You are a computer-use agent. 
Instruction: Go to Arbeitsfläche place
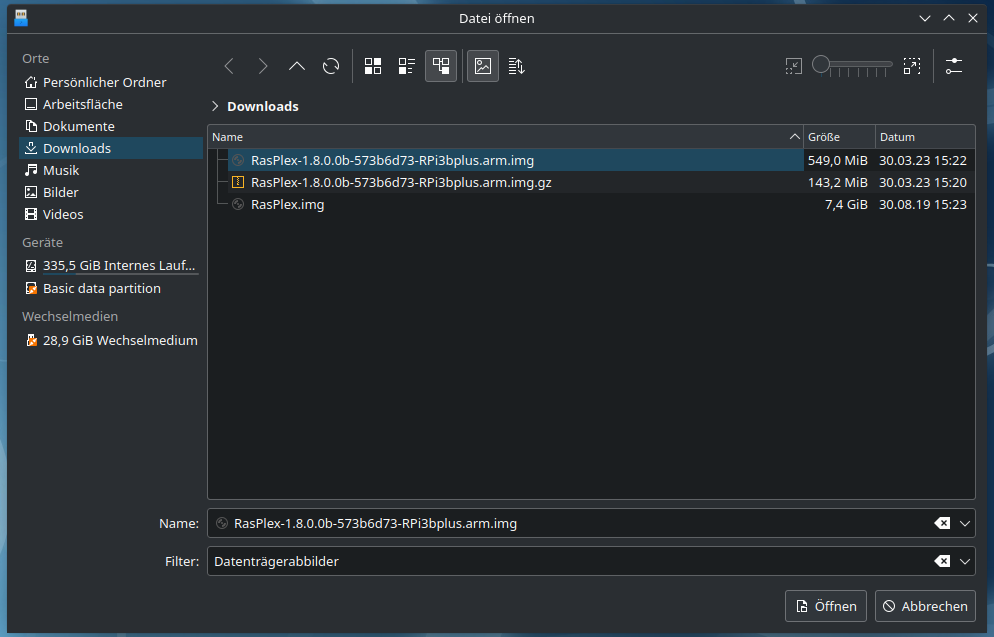click(x=111, y=104)
